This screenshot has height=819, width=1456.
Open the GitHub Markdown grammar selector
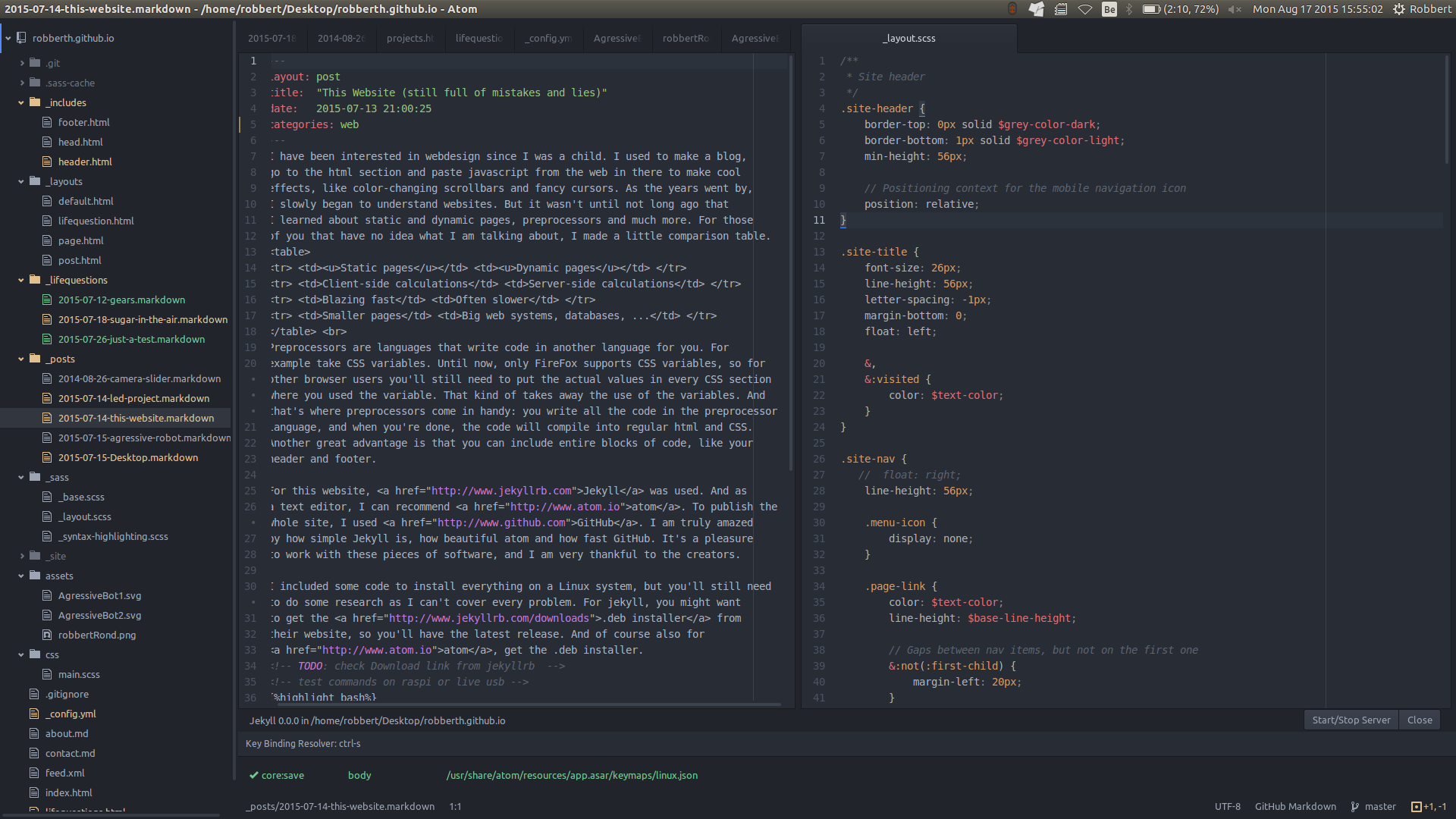coord(1295,806)
